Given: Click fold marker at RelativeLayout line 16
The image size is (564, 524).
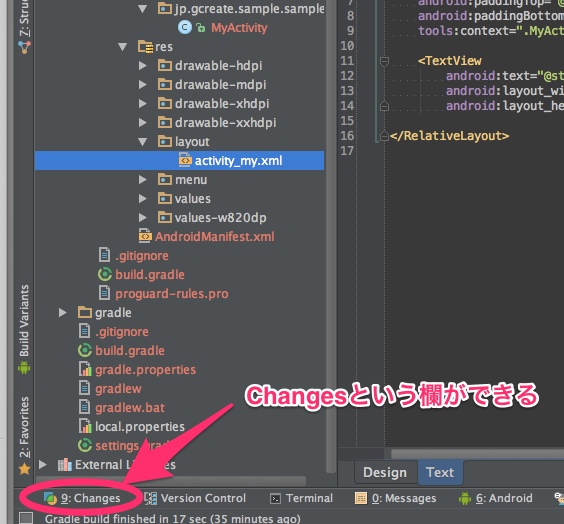Looking at the screenshot, I should point(384,136).
